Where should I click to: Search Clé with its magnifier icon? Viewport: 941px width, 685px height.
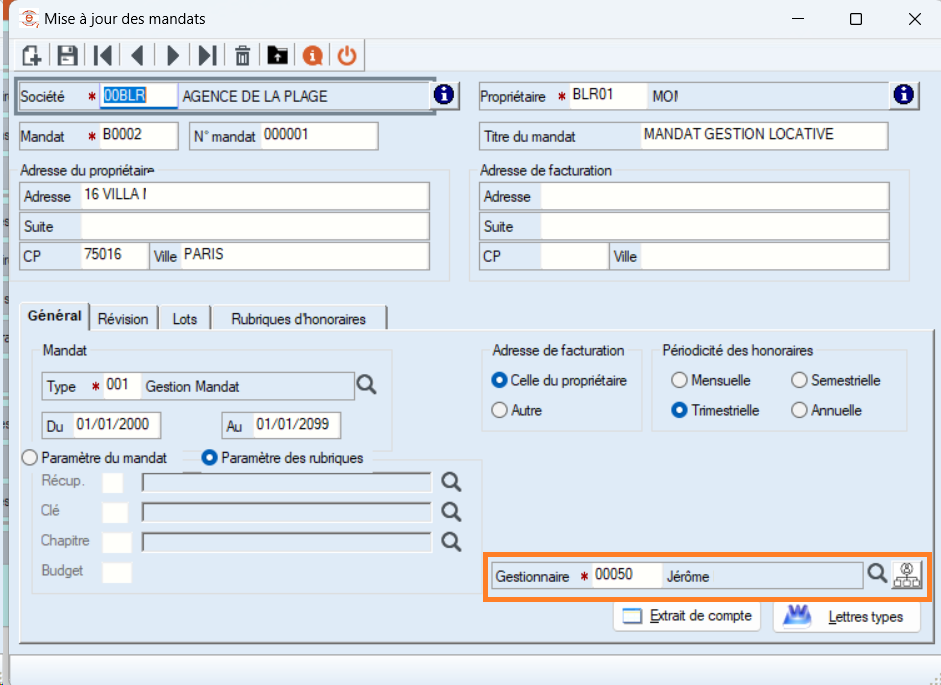[451, 511]
